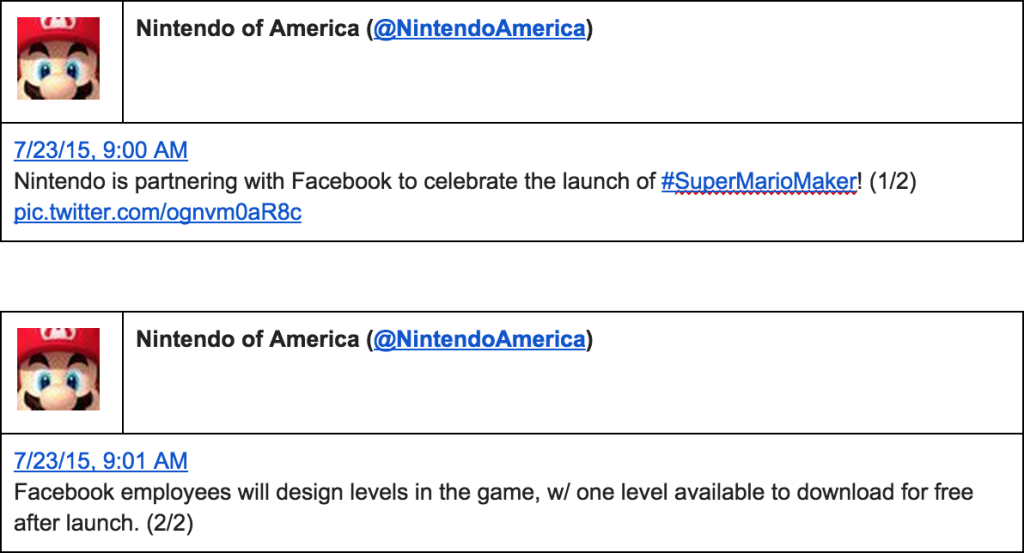Click the Nintendo of America name in the first tweet
The width and height of the screenshot is (1024, 553).
(248, 29)
